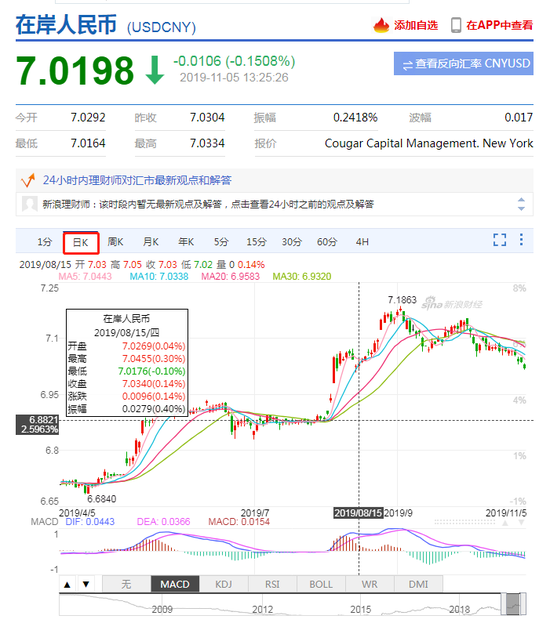Click the MACD: 0.0154 indicator value
The width and height of the screenshot is (550, 623).
tap(239, 522)
